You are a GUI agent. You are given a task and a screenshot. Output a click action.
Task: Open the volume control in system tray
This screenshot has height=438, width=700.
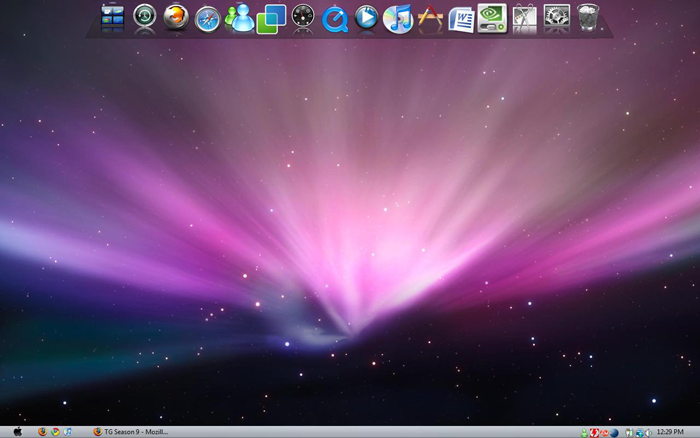tap(648, 432)
